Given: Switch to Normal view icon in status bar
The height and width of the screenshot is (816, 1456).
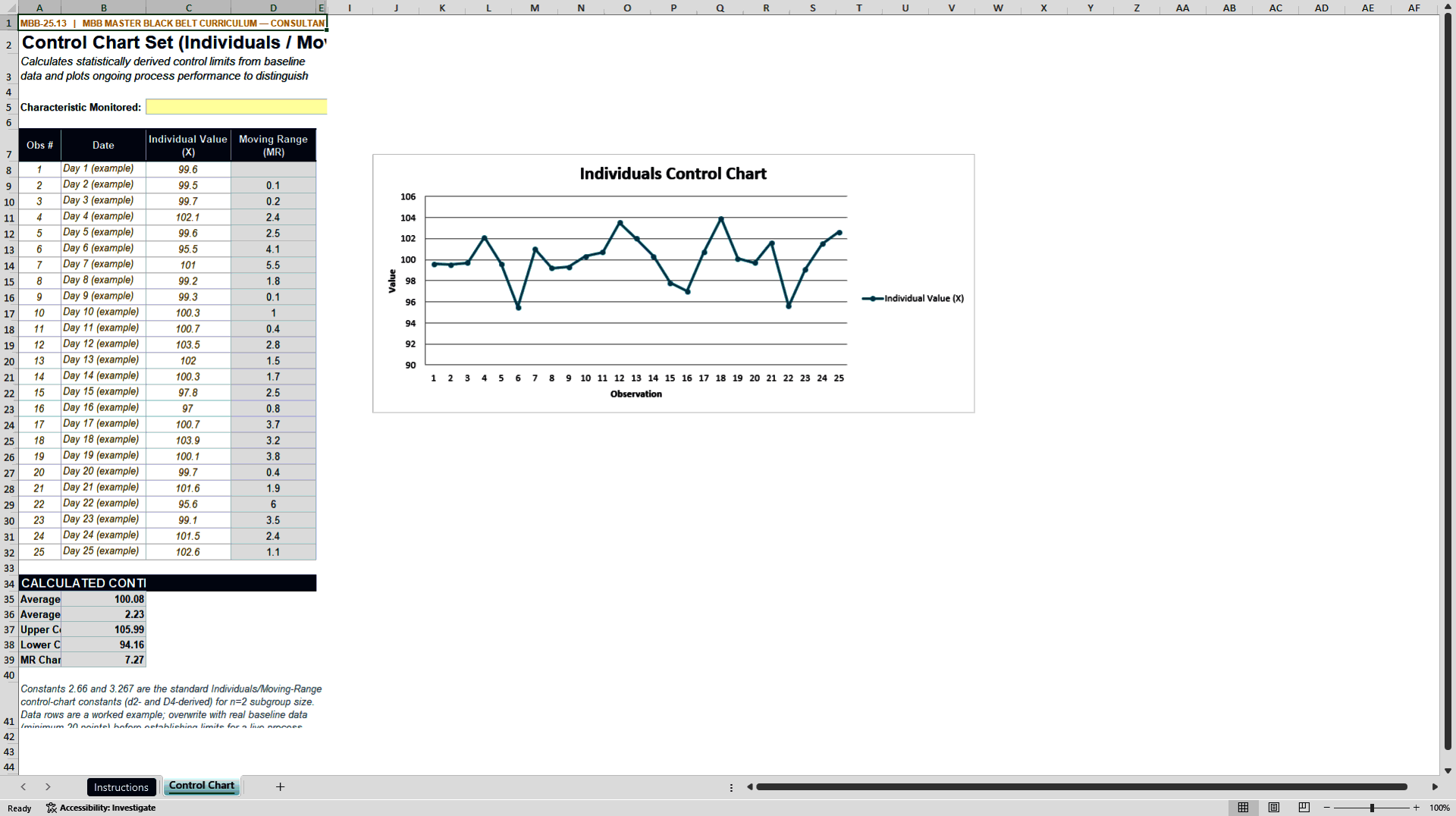Looking at the screenshot, I should coord(1243,808).
